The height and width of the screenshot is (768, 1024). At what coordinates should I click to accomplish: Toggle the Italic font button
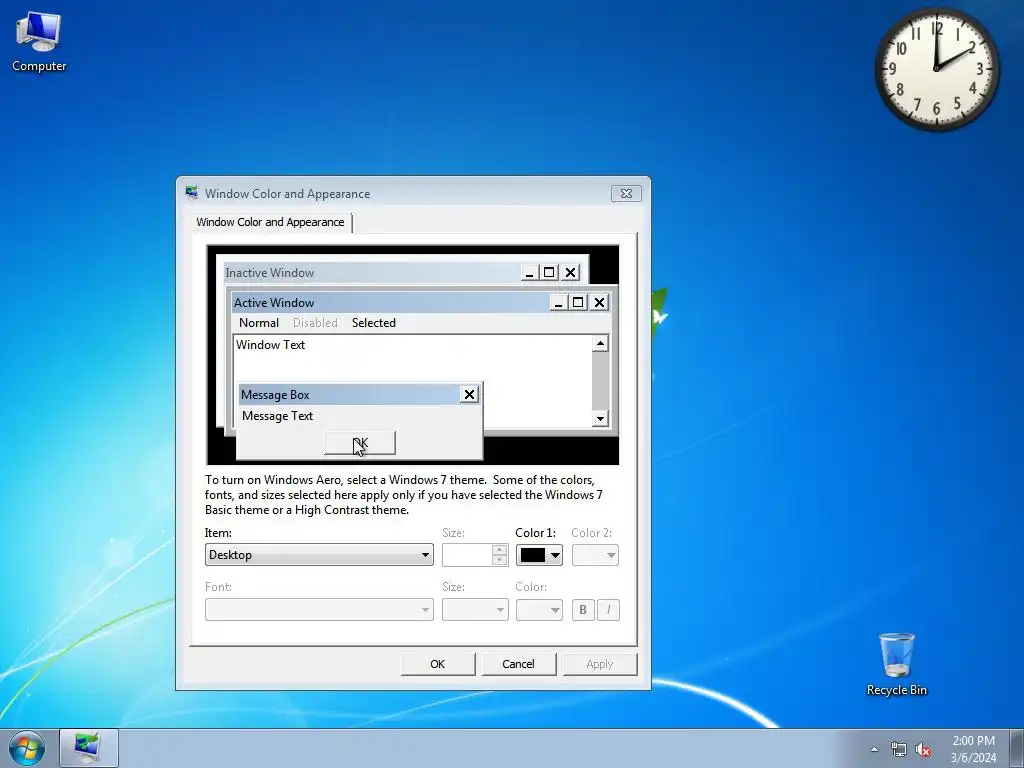tap(608, 610)
